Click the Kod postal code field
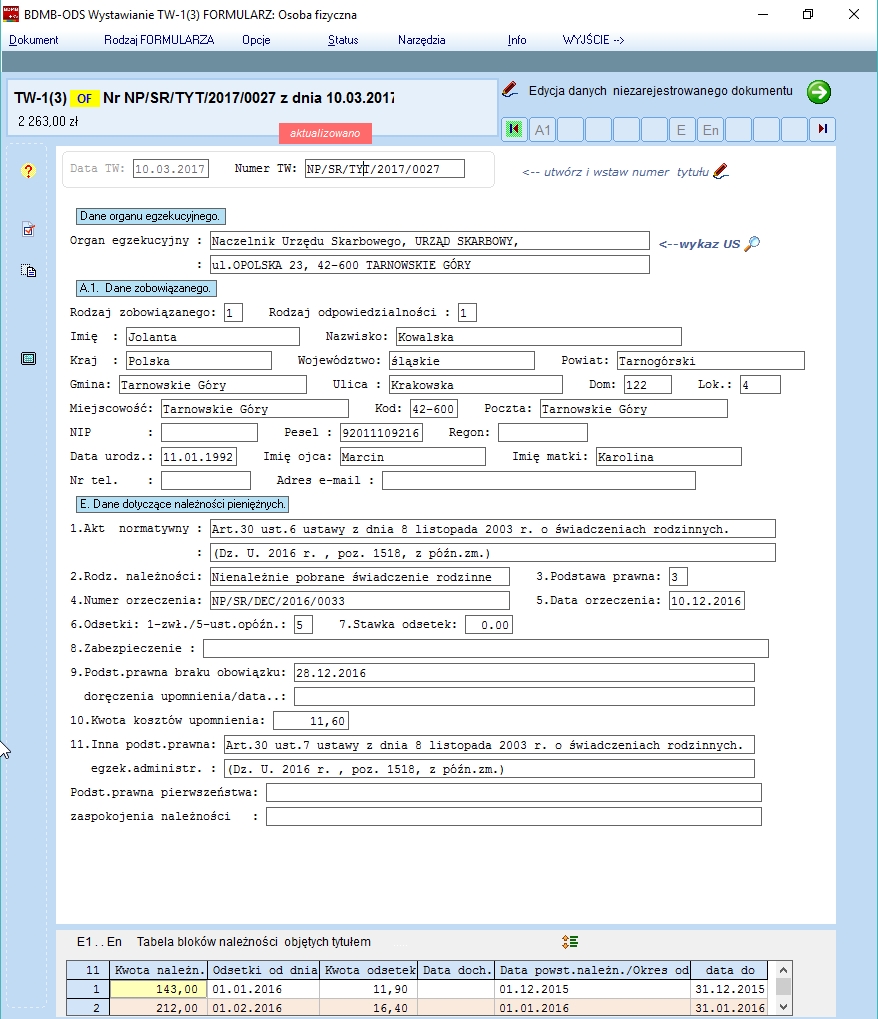878x1019 pixels. click(434, 409)
